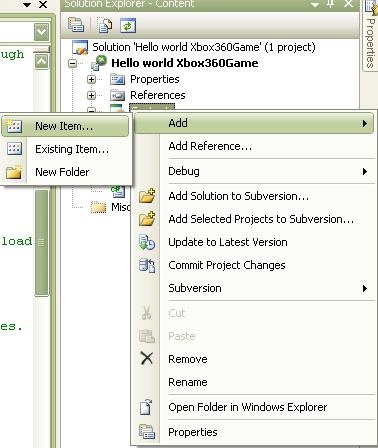Select Add Selected Projects to Subversion...
This screenshot has height=448, width=378.
point(254,219)
